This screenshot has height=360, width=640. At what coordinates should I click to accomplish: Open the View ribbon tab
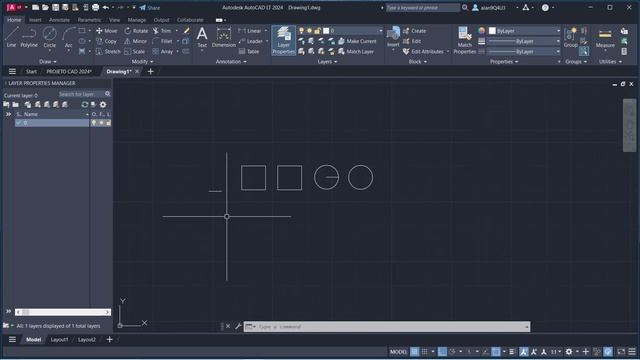(x=114, y=20)
